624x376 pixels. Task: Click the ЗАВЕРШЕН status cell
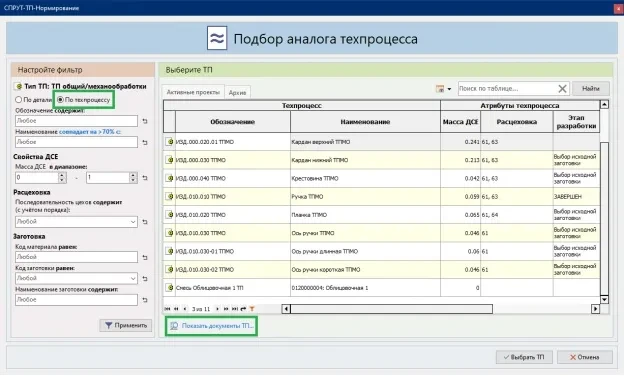tap(576, 197)
